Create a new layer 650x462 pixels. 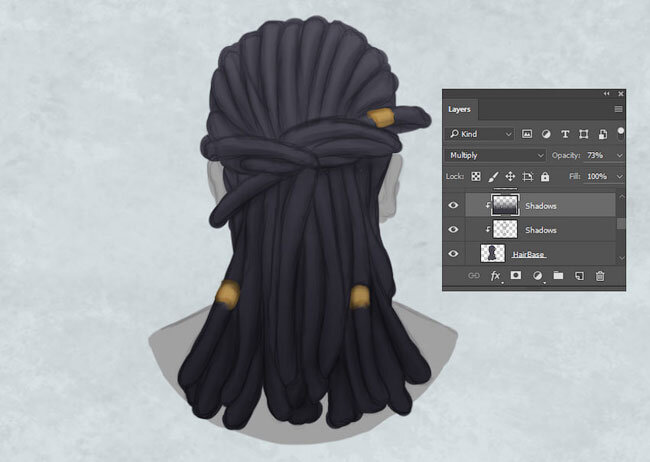pos(579,276)
